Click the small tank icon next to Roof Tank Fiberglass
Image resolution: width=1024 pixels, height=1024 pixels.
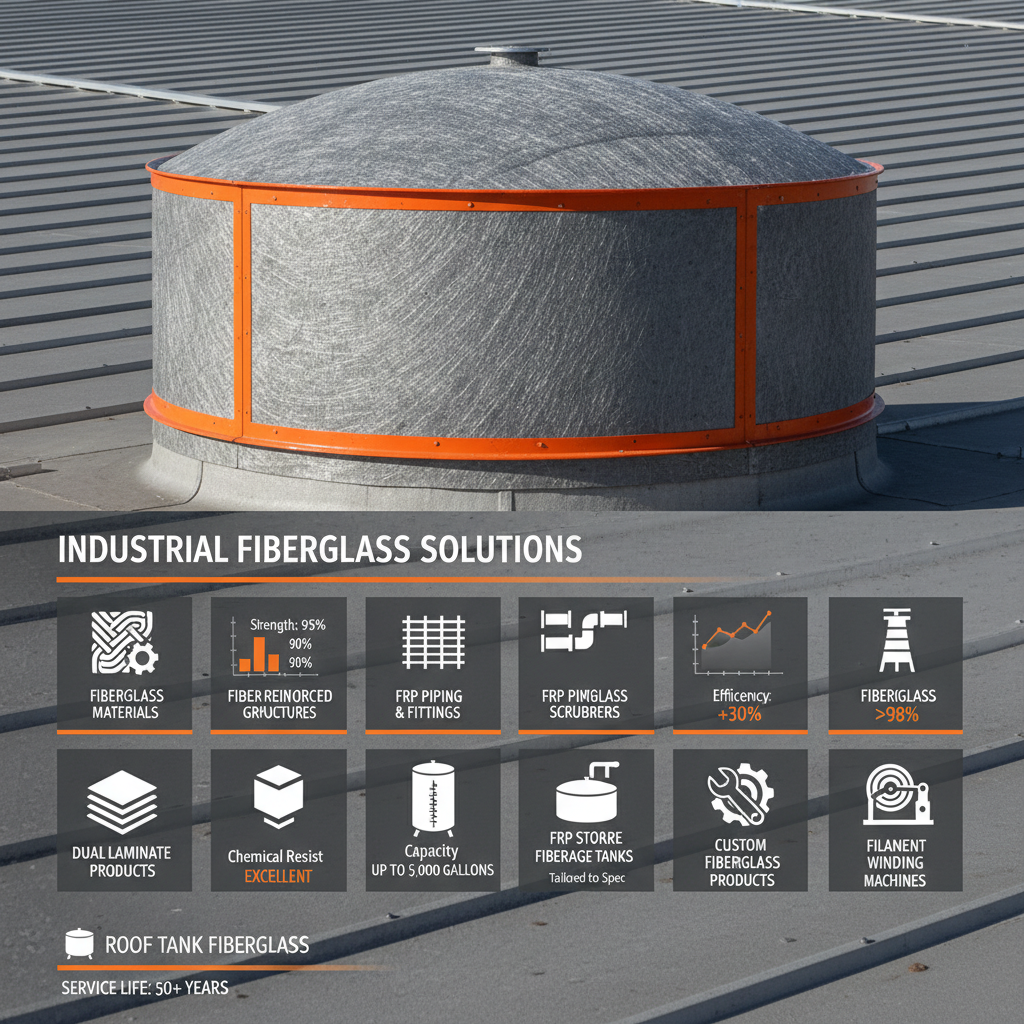click(80, 942)
